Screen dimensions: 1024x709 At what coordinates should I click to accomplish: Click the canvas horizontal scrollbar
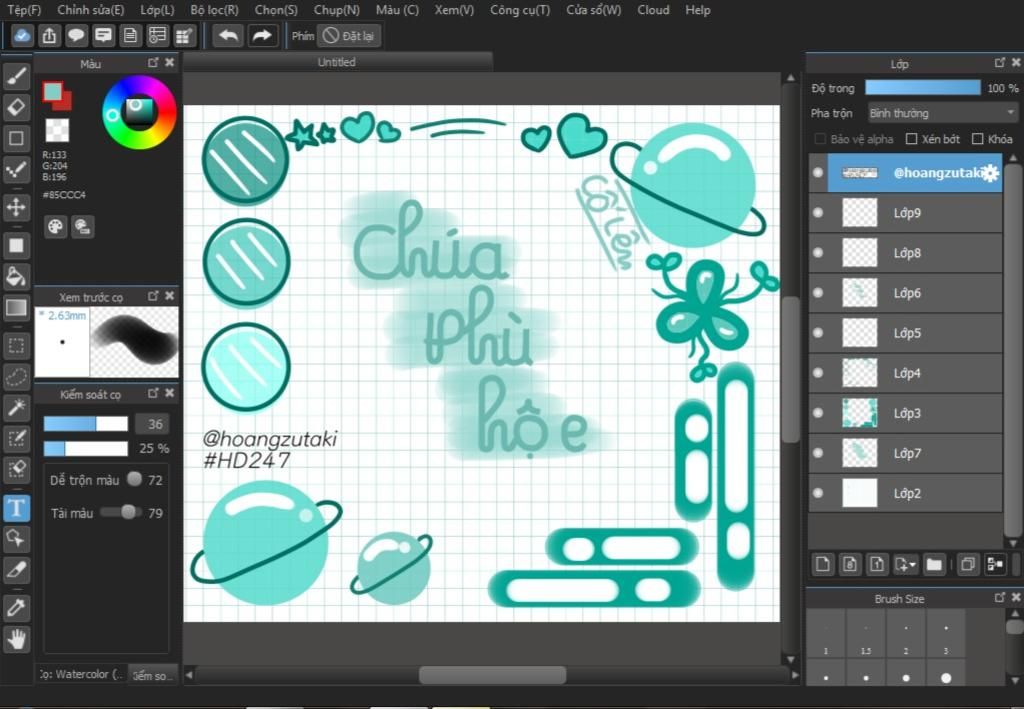point(492,674)
